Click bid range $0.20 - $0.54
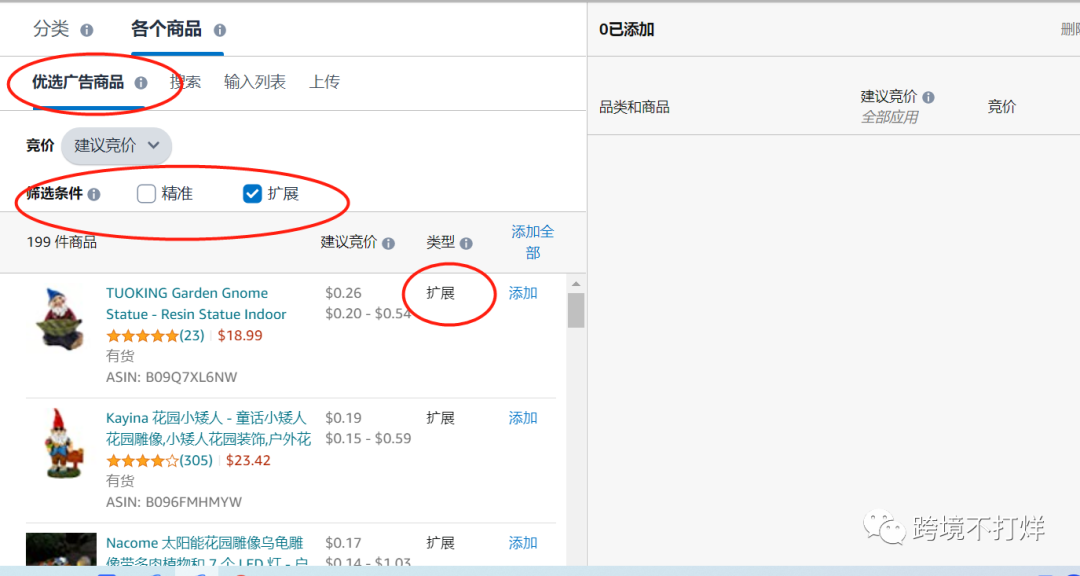Viewport: 1080px width, 576px height. tap(368, 314)
